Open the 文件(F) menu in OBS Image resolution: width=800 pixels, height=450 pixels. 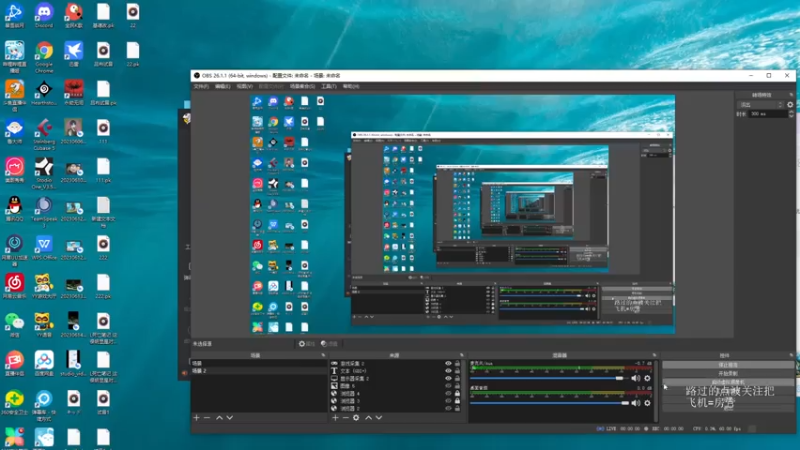(x=201, y=86)
